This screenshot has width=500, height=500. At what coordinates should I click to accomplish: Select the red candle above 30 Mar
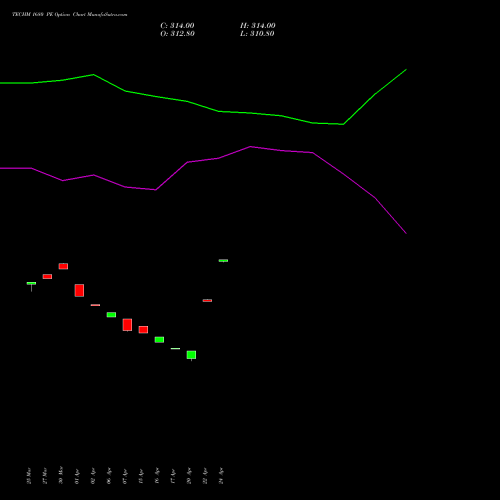click(x=63, y=266)
